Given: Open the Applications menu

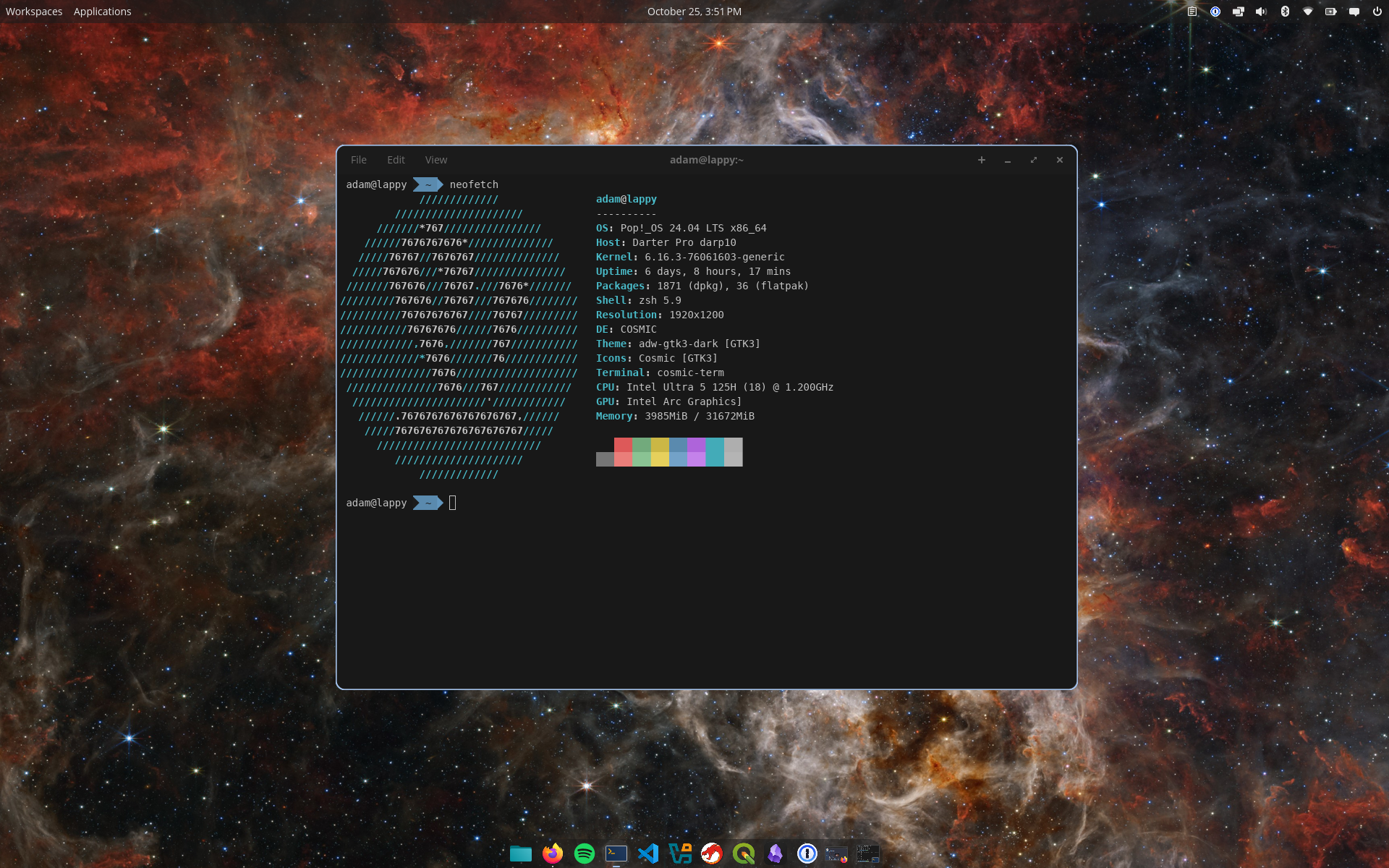Looking at the screenshot, I should coord(102,11).
